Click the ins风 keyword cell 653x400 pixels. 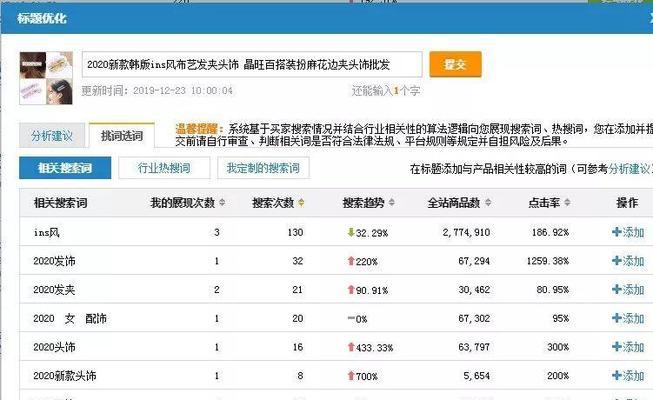(46, 232)
